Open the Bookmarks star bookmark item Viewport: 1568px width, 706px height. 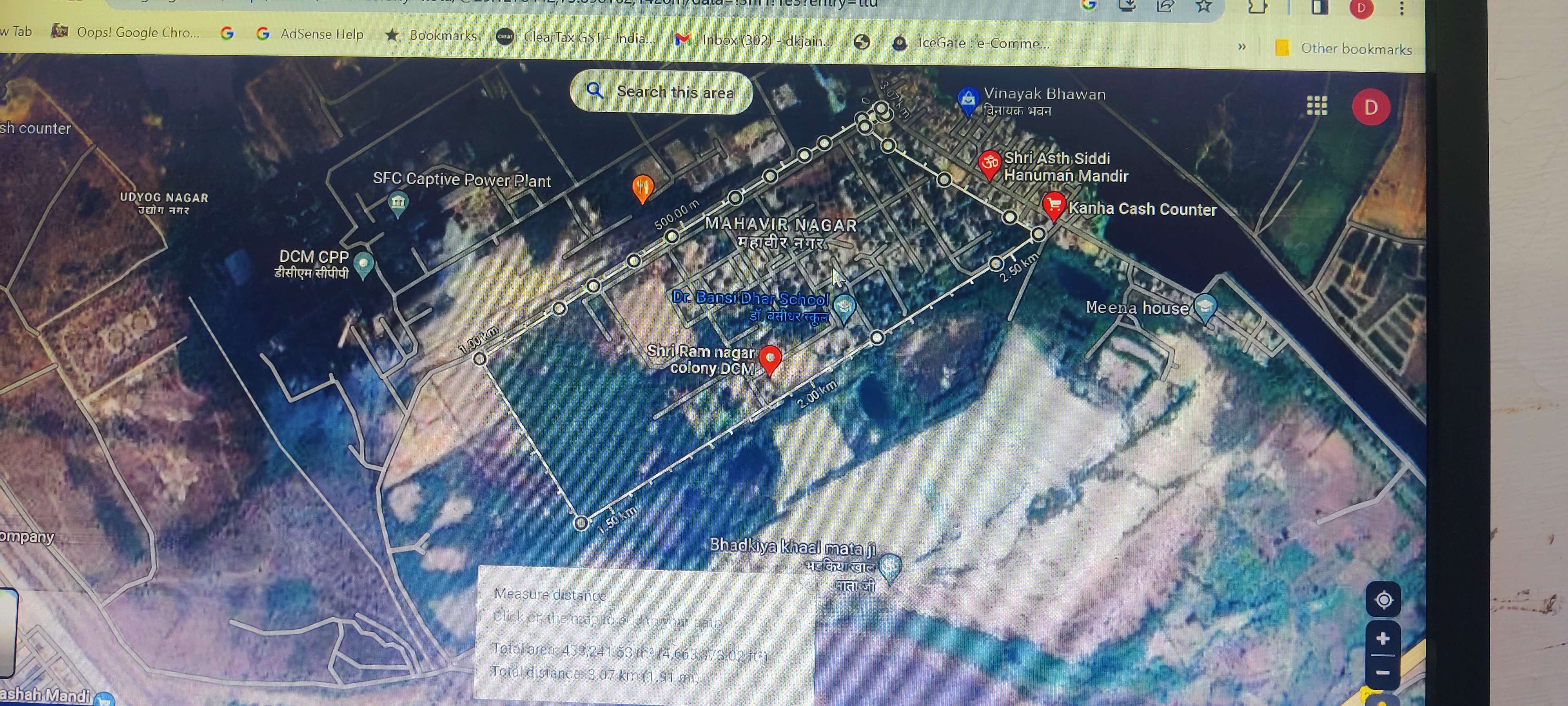tap(431, 35)
